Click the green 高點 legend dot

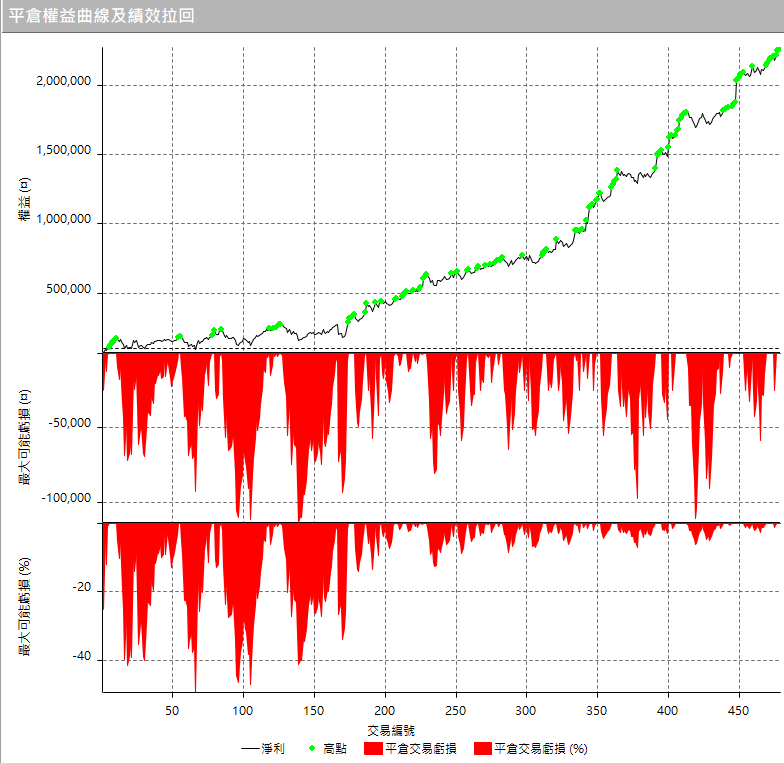click(x=313, y=748)
